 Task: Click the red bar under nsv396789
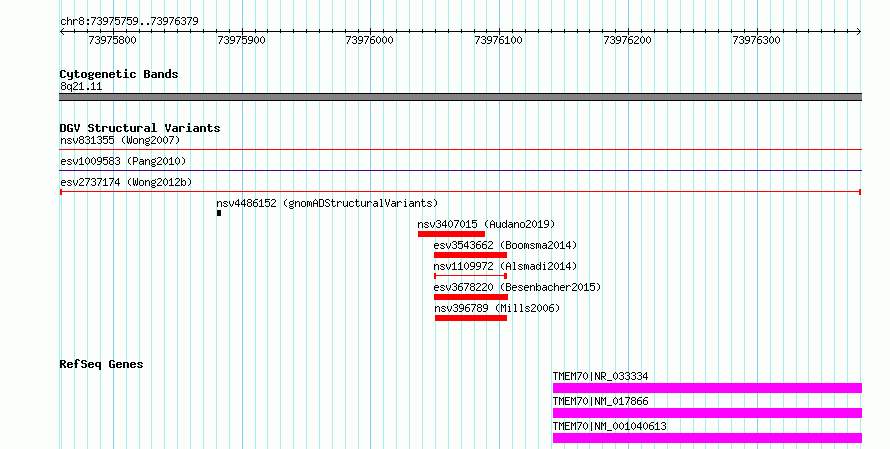click(x=471, y=318)
